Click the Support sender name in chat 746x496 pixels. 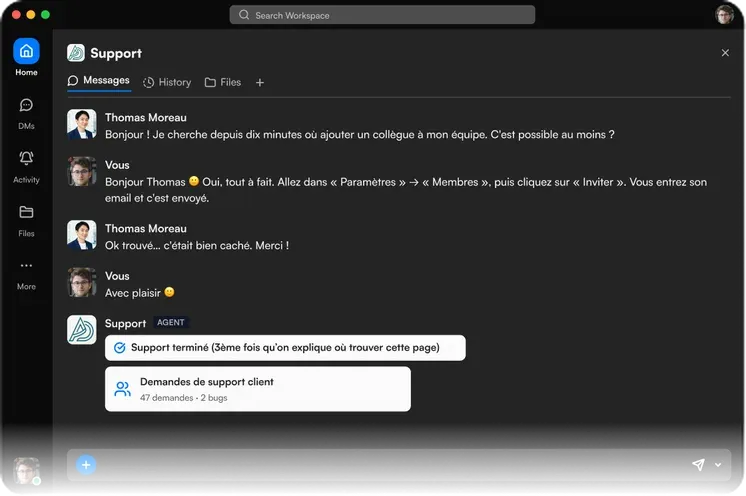[x=125, y=323]
